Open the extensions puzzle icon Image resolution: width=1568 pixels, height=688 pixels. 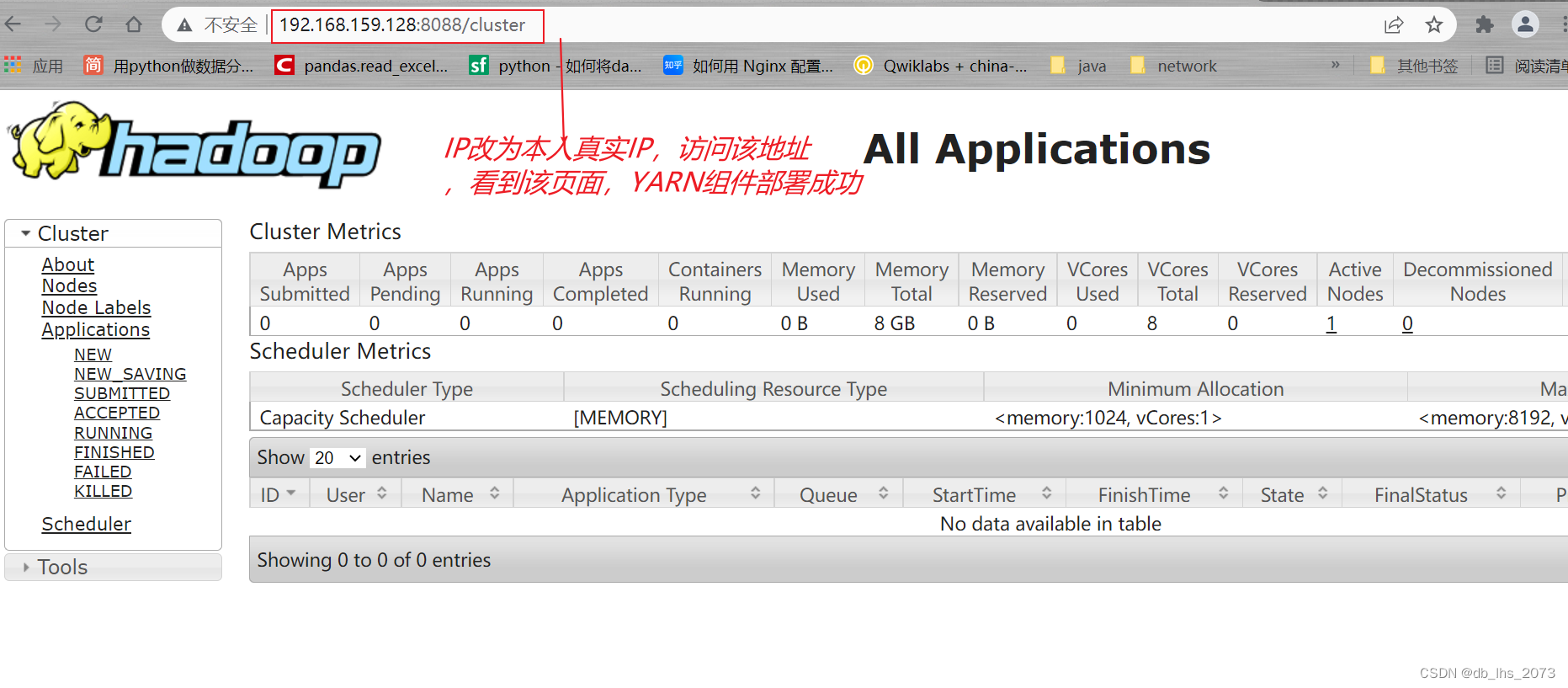point(1485,25)
